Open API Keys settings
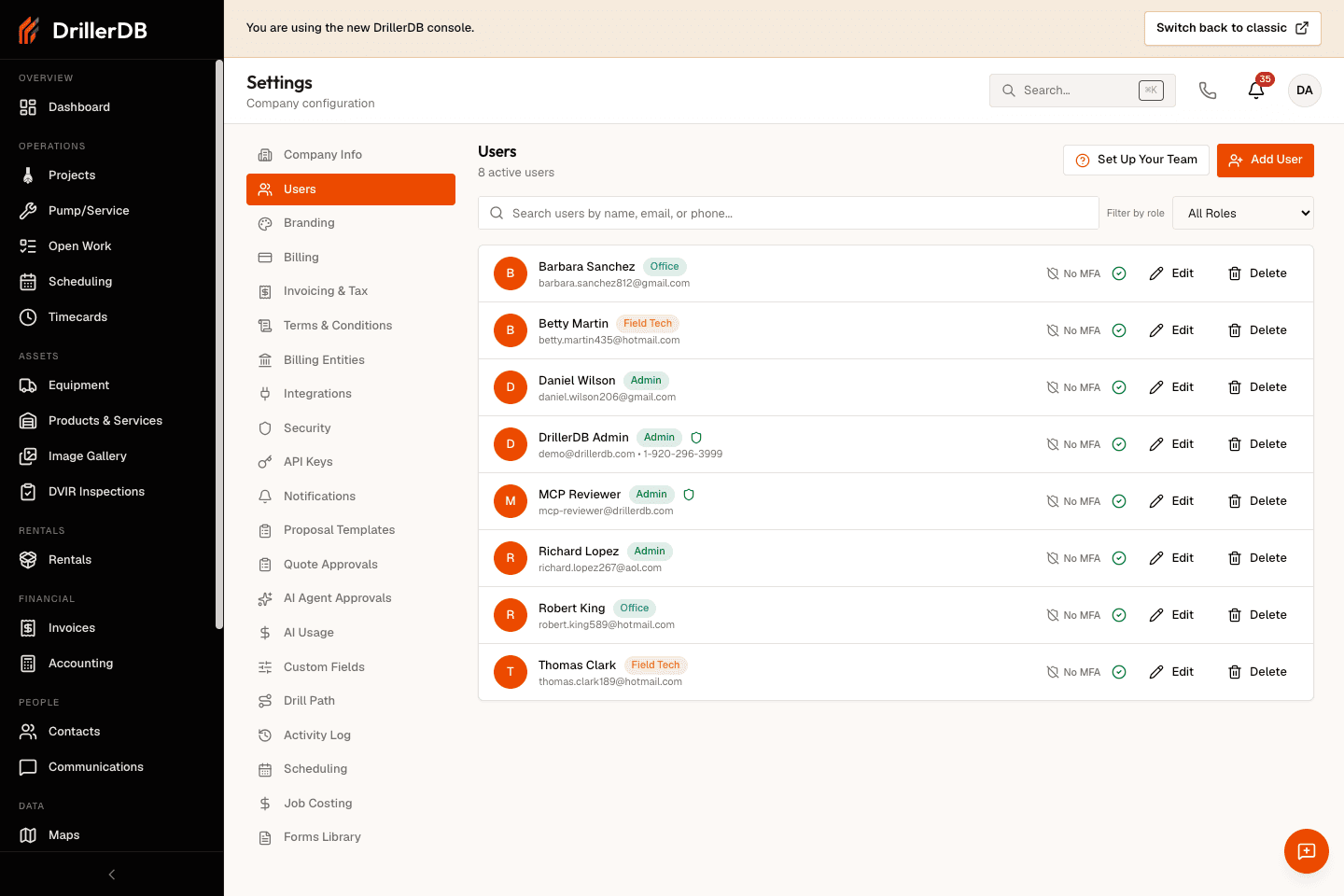Image resolution: width=1344 pixels, height=896 pixels. [x=351, y=462]
